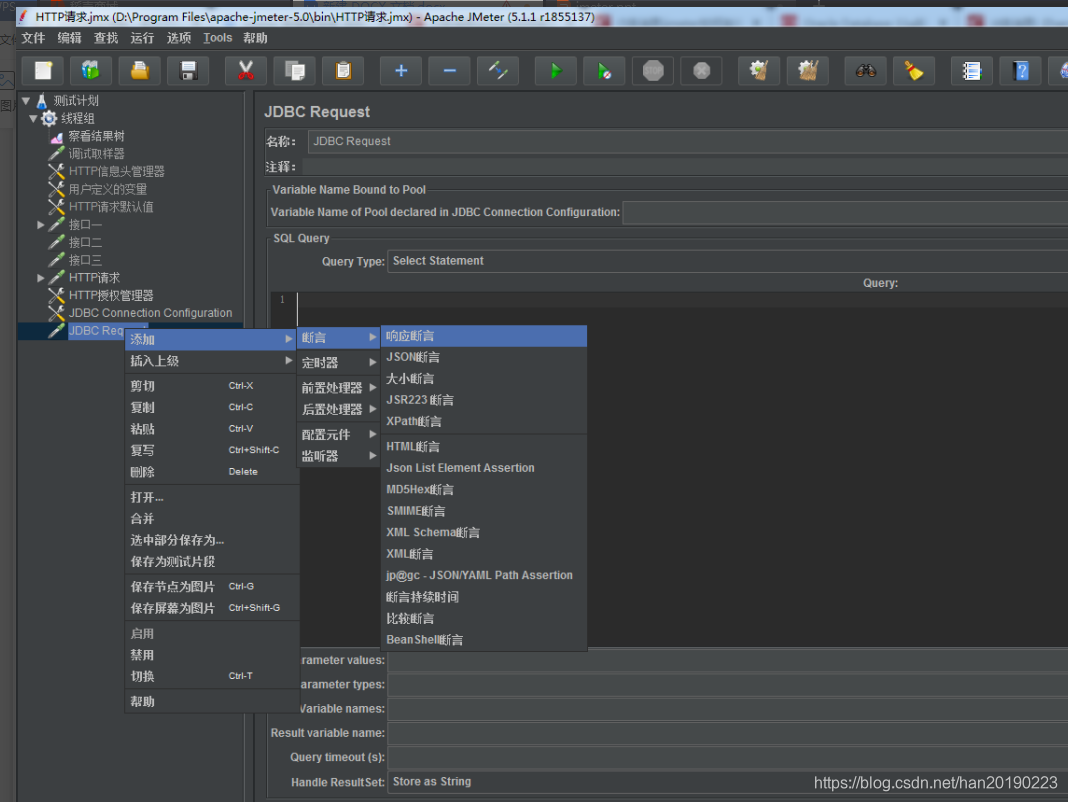Image resolution: width=1068 pixels, height=802 pixels.
Task: Click 保存为测试片段 in the context menu
Action: click(211, 561)
